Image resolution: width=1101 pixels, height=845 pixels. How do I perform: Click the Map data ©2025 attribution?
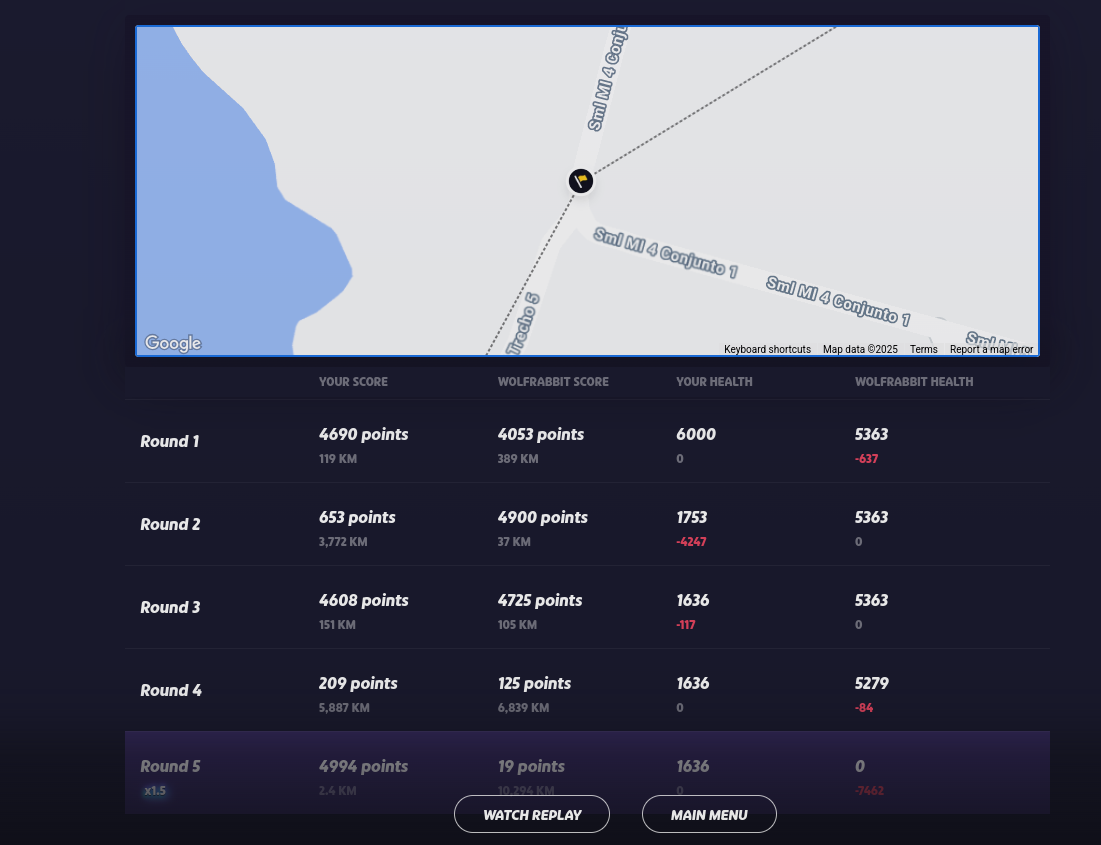pos(860,349)
